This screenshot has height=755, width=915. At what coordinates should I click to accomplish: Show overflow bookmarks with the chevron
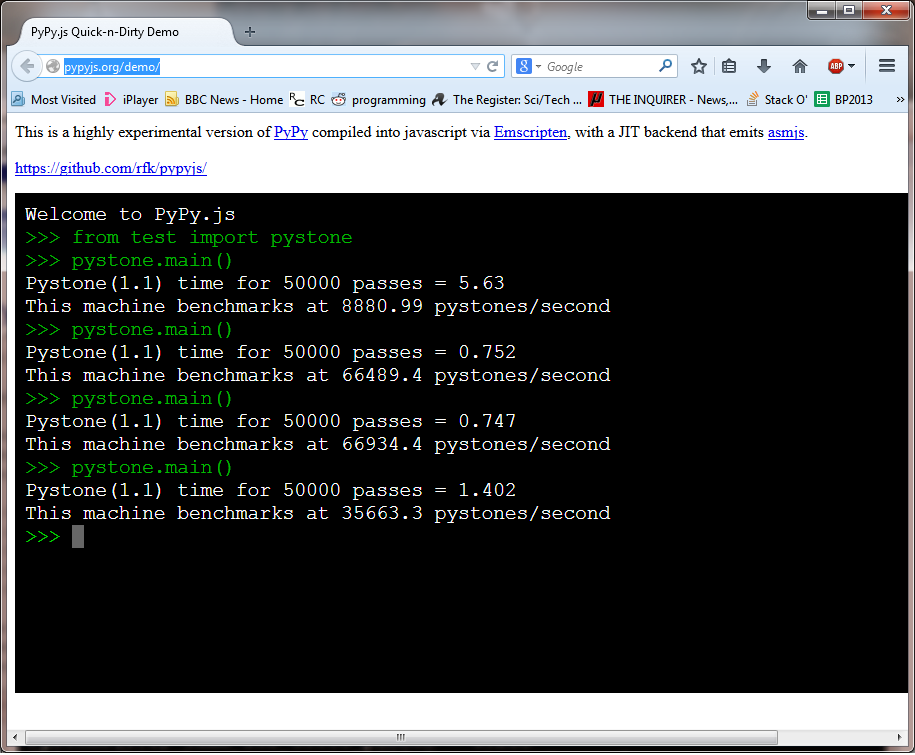pos(899,100)
